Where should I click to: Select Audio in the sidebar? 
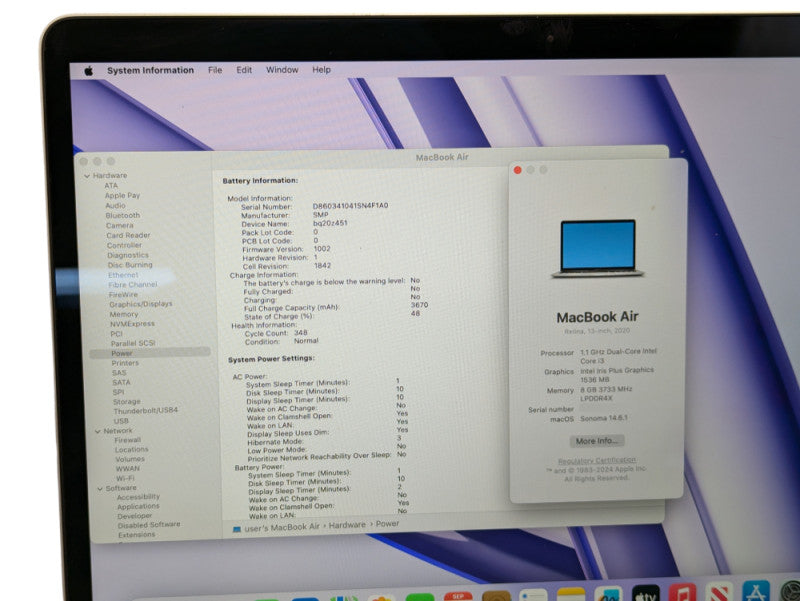[115, 206]
